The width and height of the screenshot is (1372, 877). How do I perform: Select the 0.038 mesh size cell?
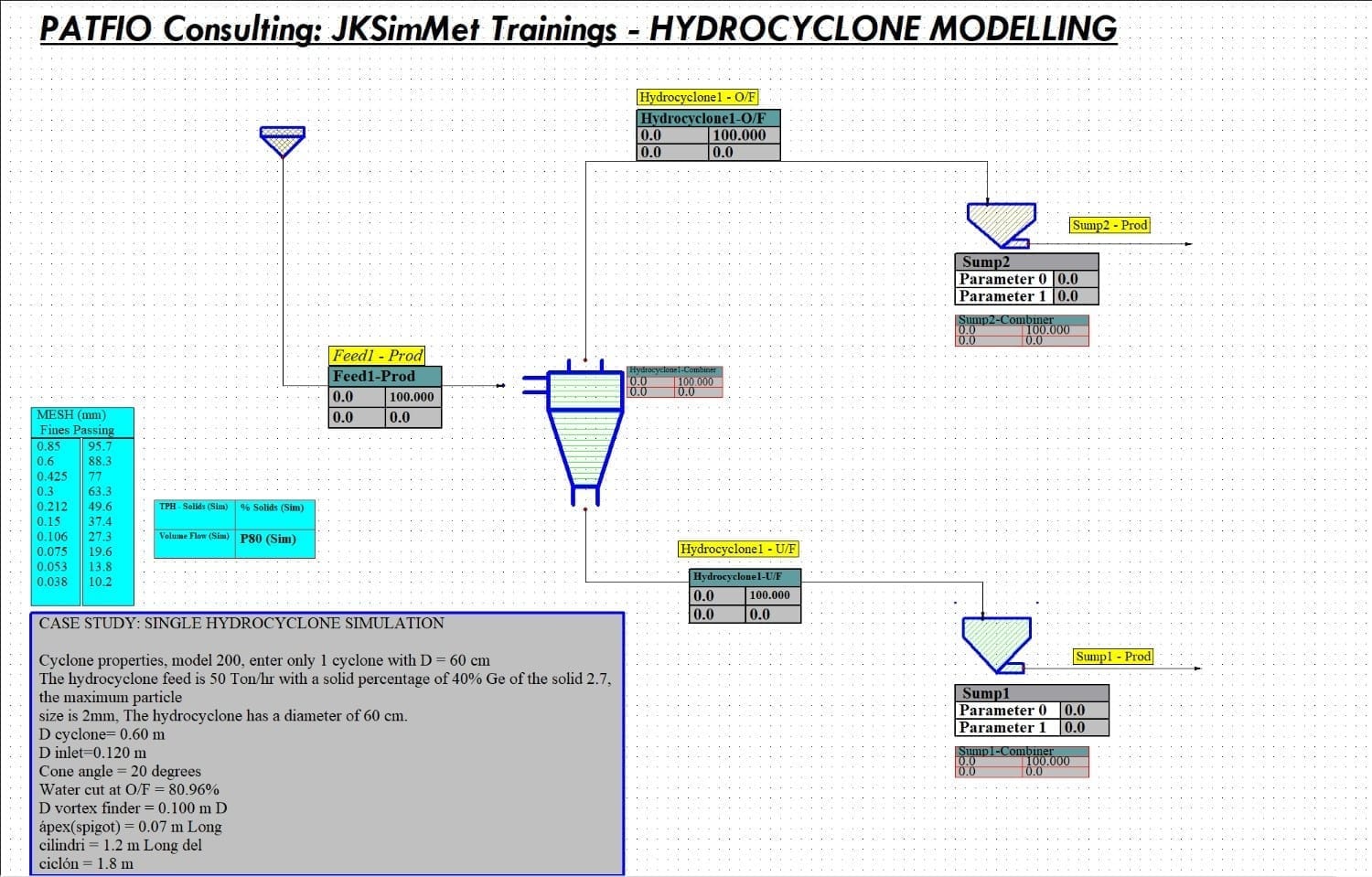pyautogui.click(x=52, y=582)
